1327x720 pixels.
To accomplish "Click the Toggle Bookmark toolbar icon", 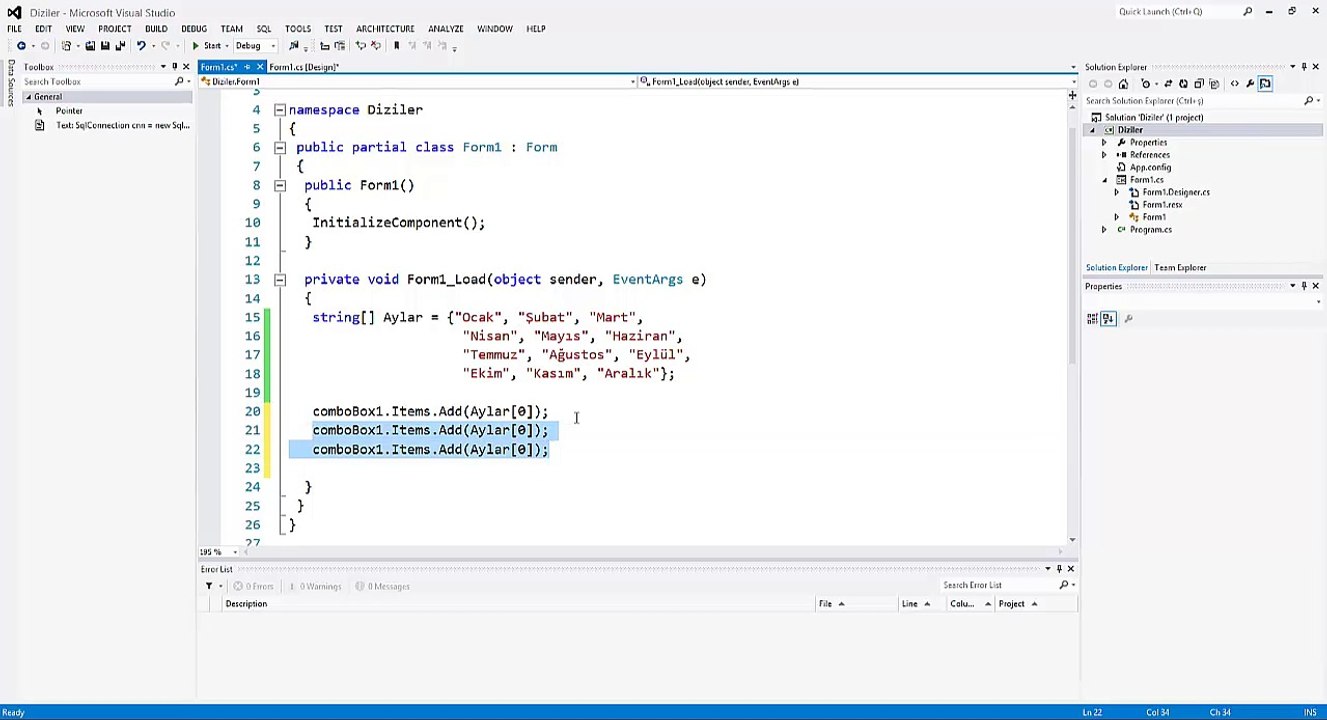I will tap(396, 46).
